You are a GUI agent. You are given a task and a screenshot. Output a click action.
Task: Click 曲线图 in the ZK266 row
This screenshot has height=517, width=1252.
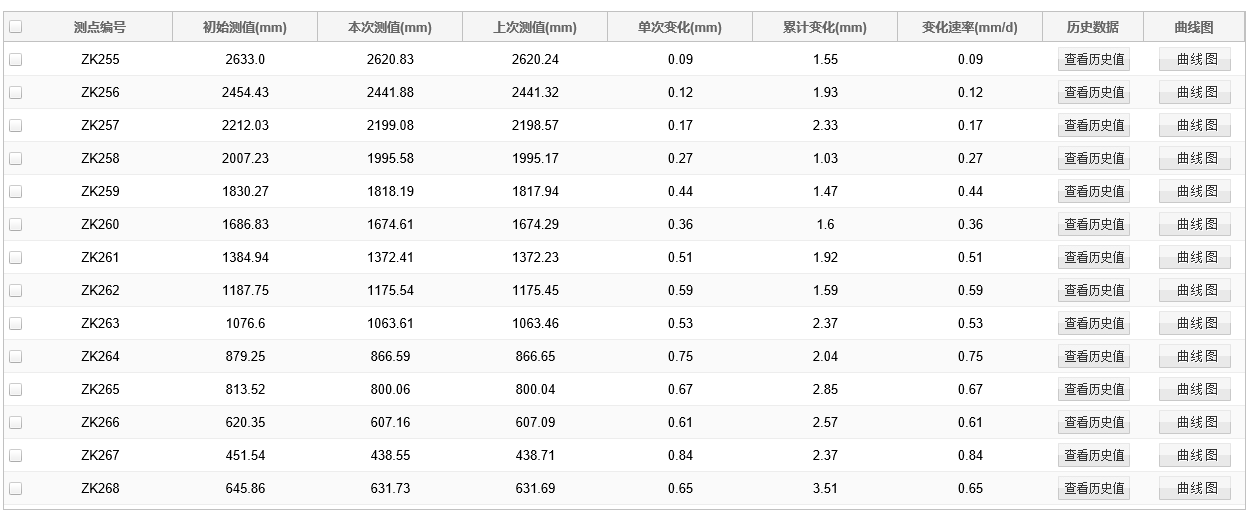click(x=1195, y=423)
